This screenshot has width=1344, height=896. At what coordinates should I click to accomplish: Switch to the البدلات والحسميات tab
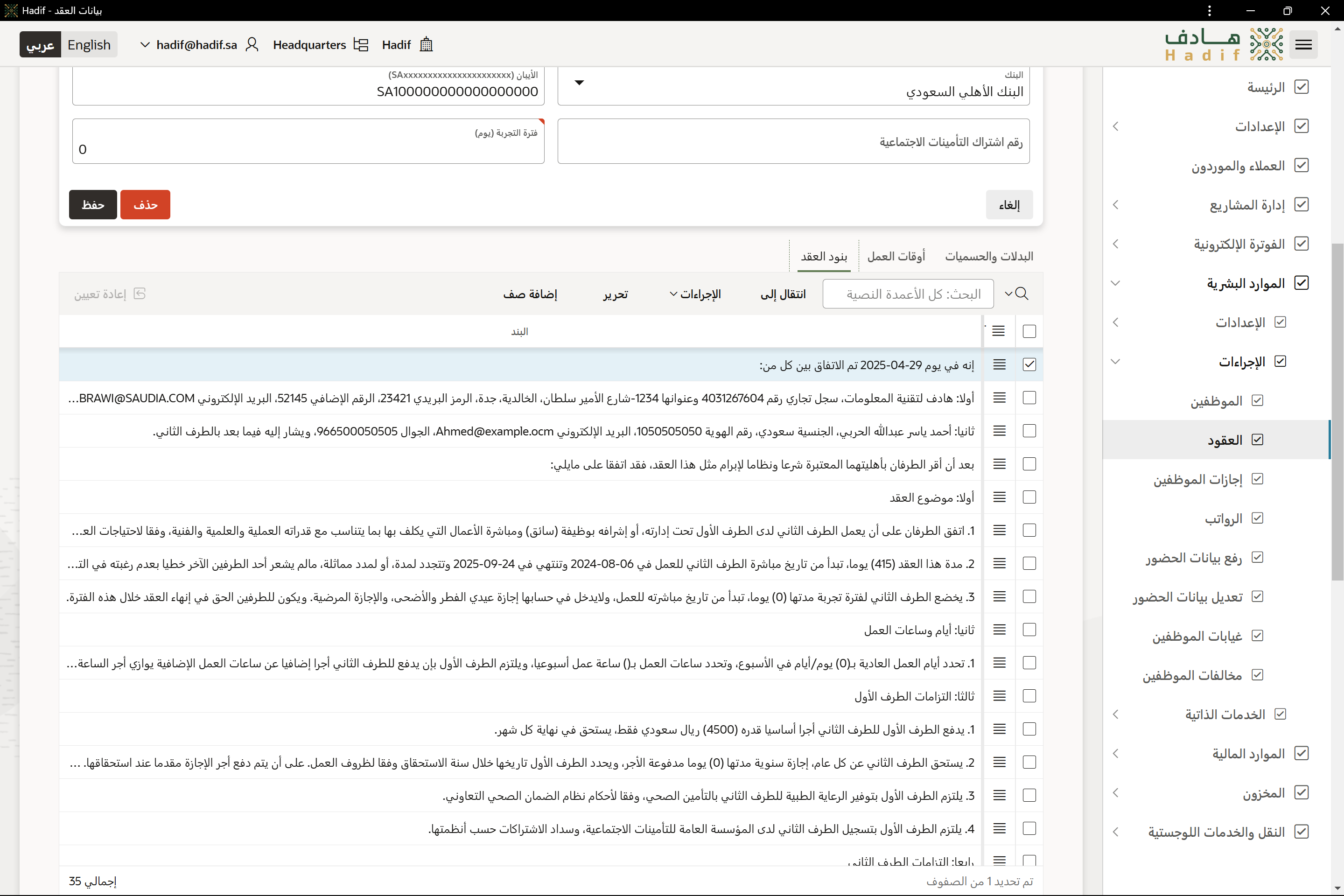click(x=989, y=257)
